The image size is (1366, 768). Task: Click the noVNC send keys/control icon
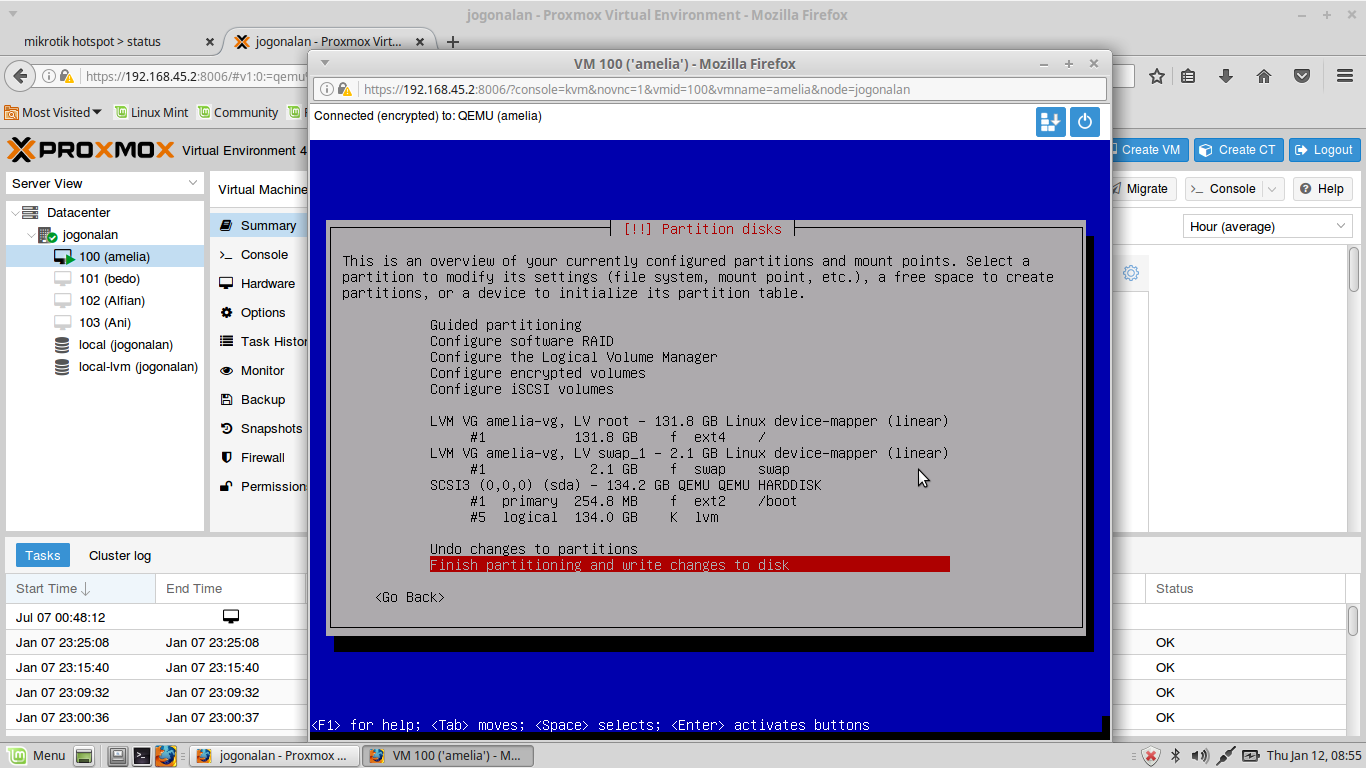1051,122
